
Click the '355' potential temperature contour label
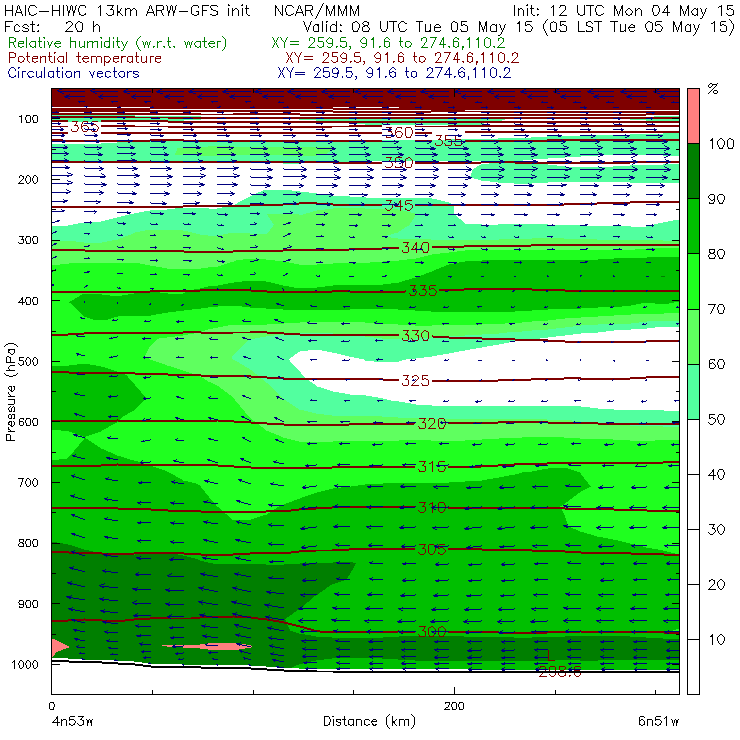click(x=448, y=141)
